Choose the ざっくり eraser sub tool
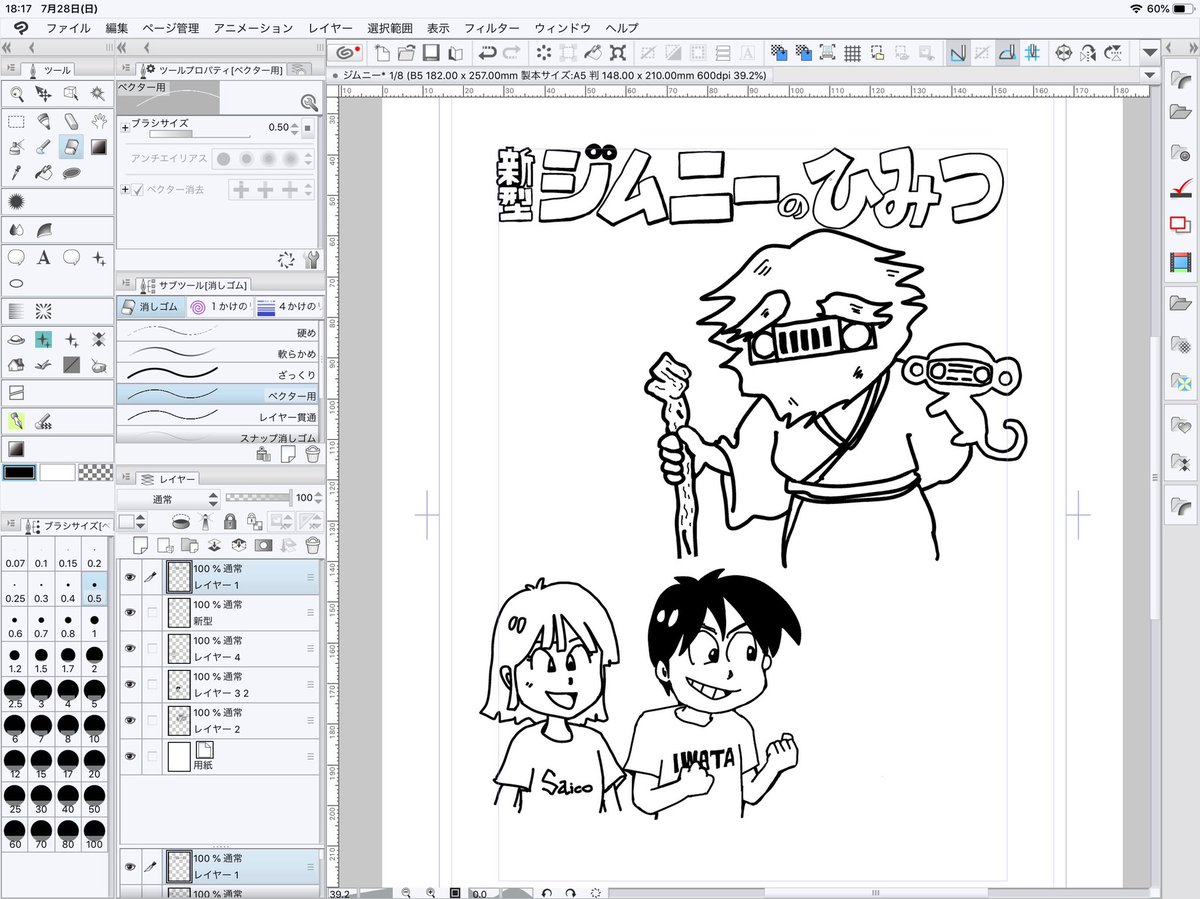1200x899 pixels. (x=218, y=374)
